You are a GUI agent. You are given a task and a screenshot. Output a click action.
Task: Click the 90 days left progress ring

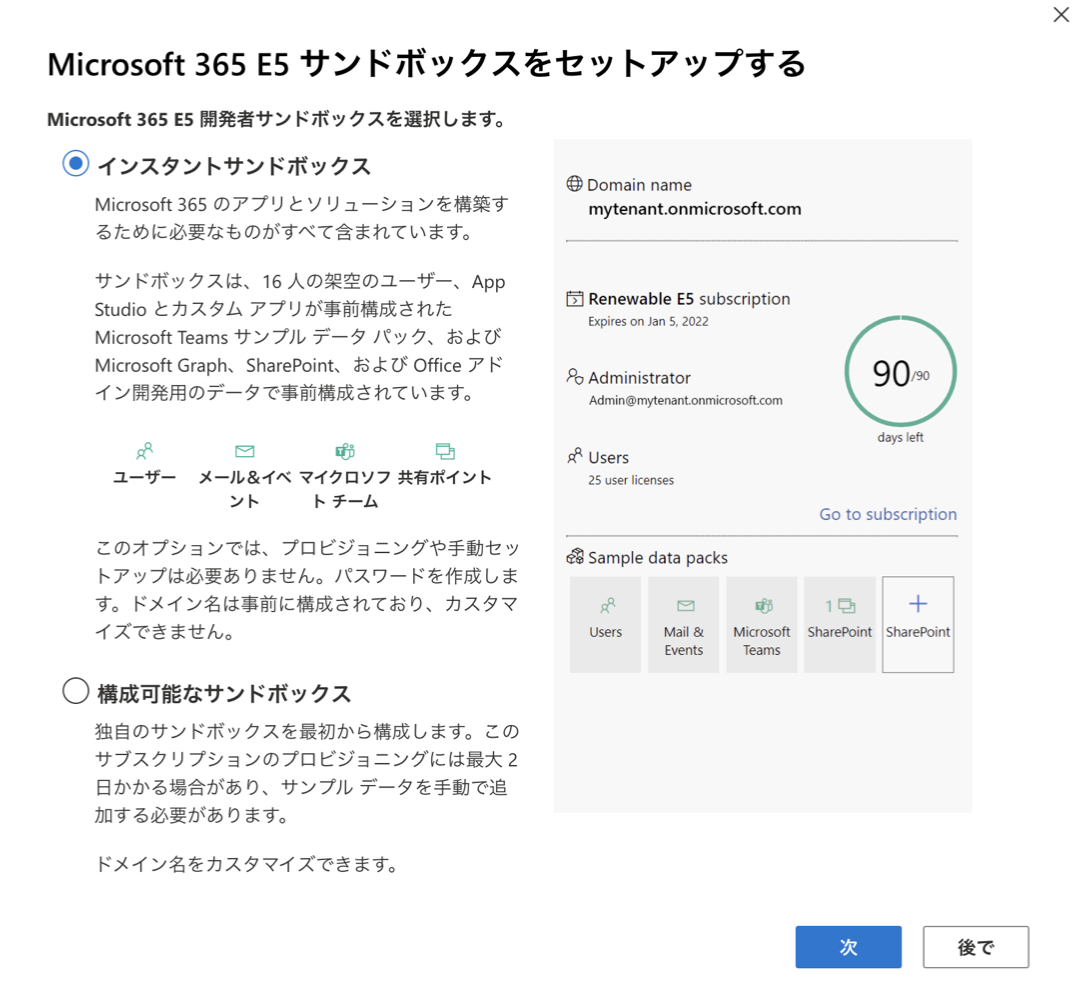[x=900, y=371]
